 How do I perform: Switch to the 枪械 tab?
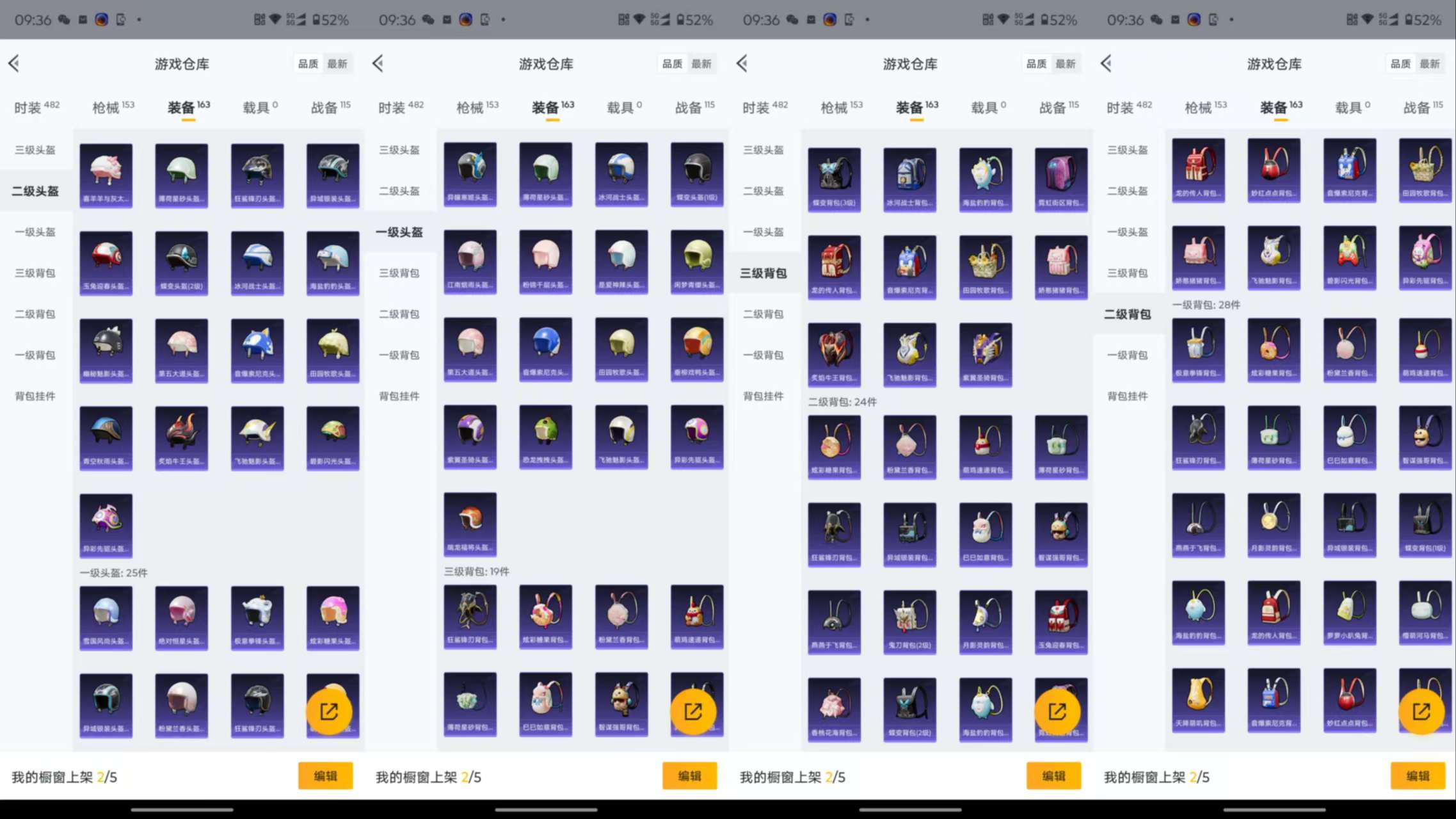click(106, 107)
